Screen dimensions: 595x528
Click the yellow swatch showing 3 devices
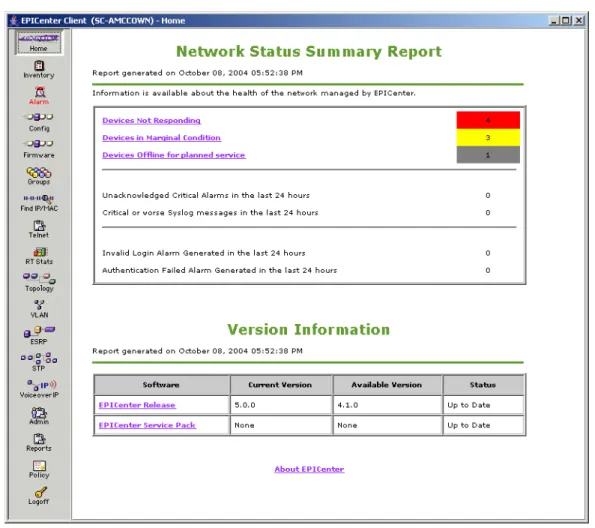[x=488, y=137]
